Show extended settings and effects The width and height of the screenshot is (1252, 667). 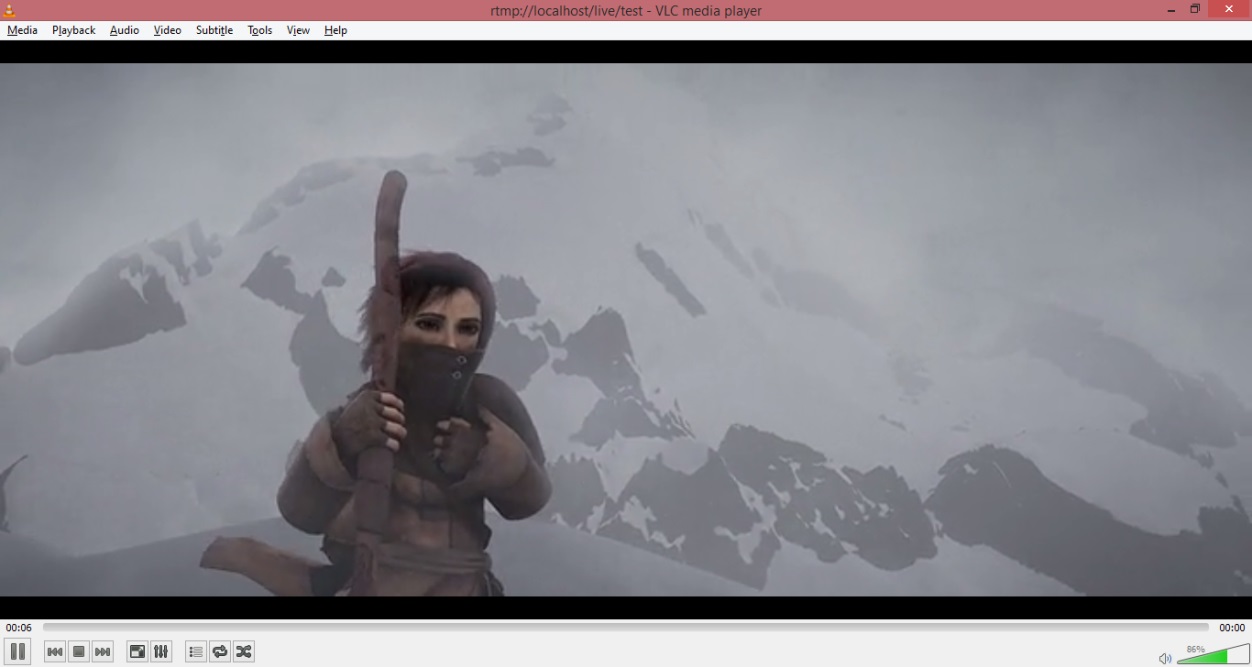pyautogui.click(x=161, y=652)
